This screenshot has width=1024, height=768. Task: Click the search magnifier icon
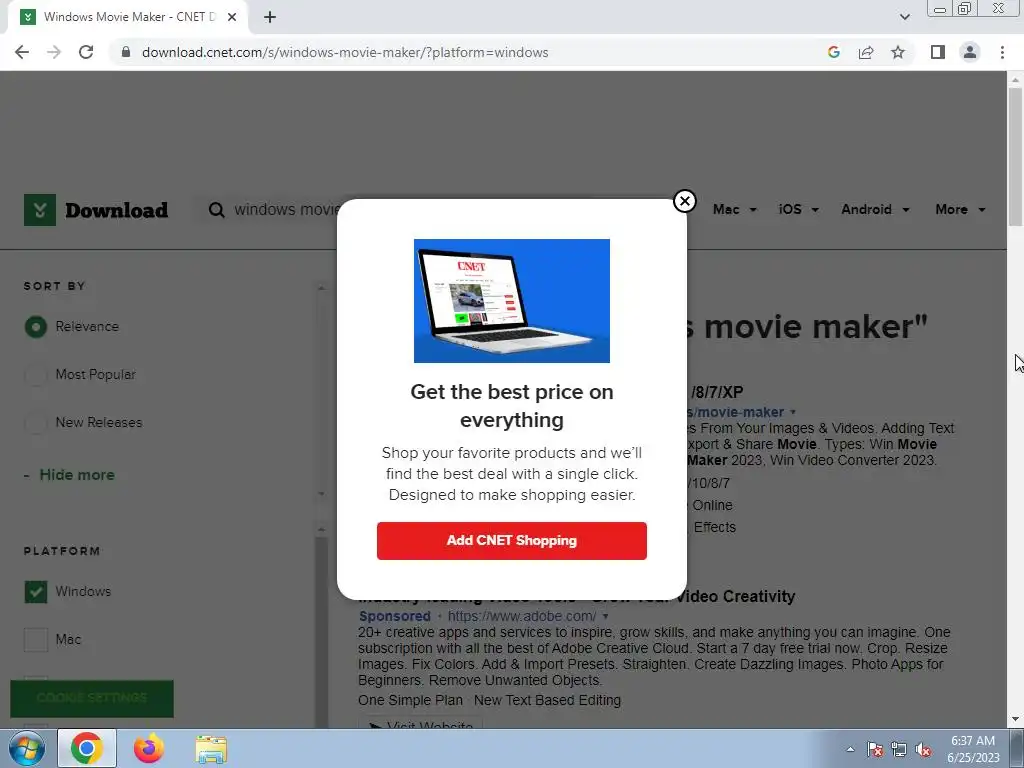tap(216, 210)
